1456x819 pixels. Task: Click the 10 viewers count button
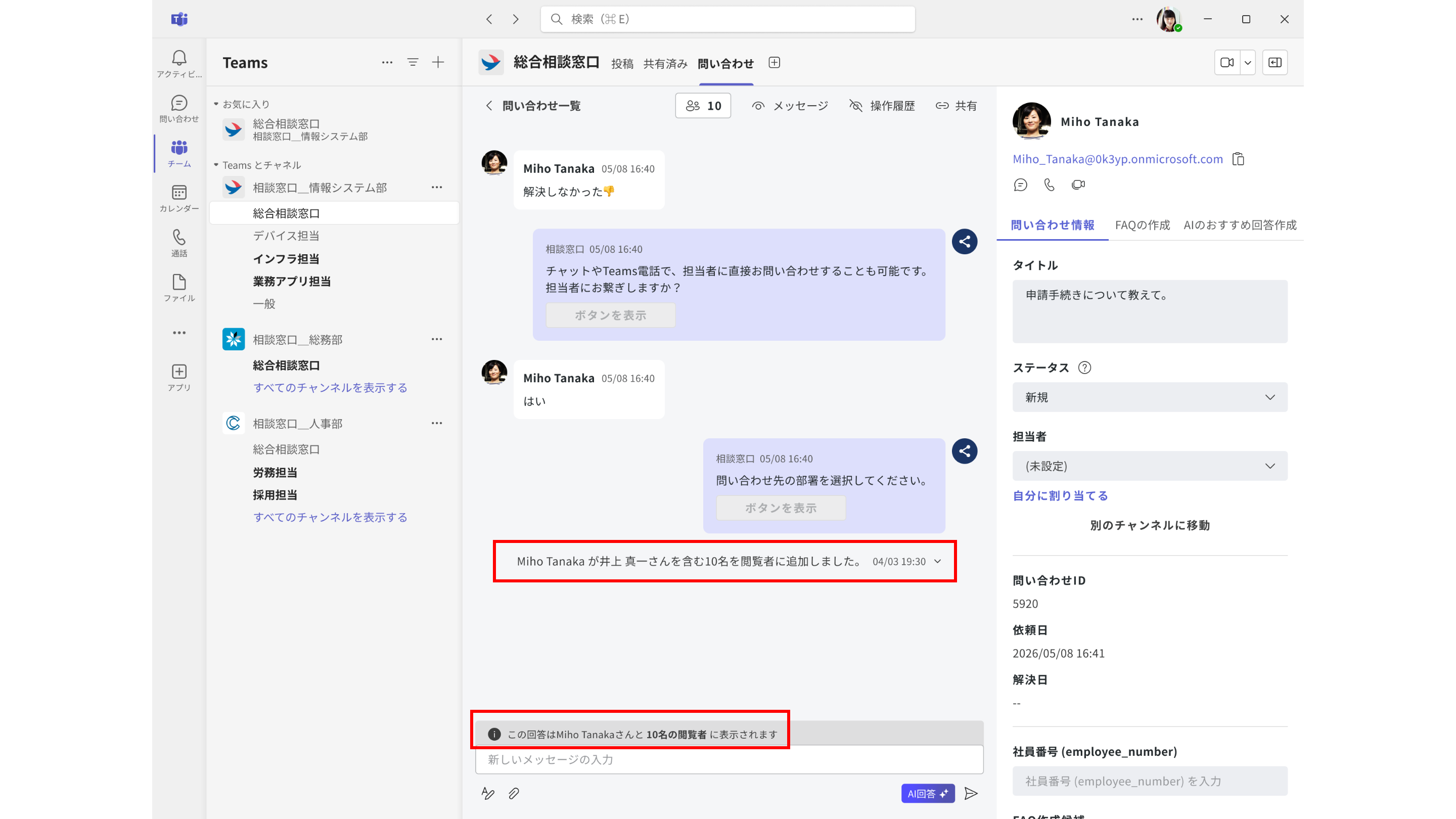click(x=703, y=106)
